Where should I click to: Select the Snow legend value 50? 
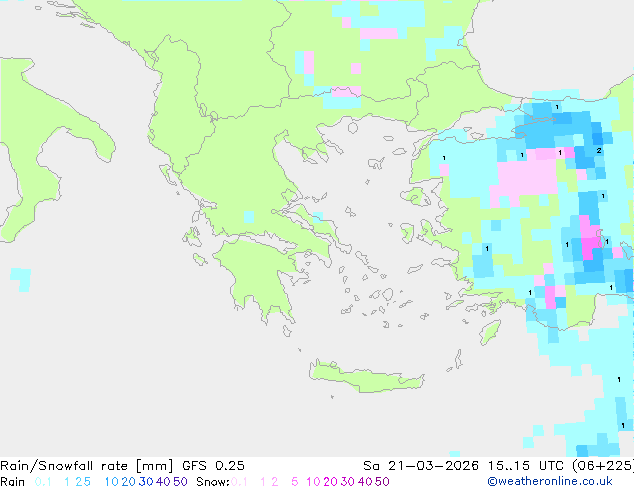383,482
